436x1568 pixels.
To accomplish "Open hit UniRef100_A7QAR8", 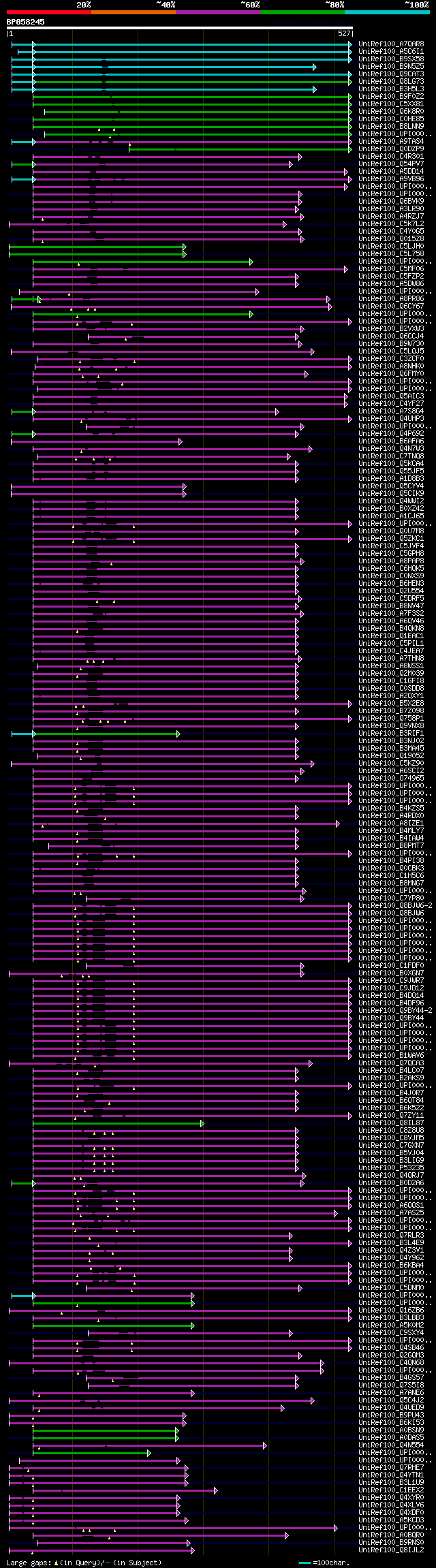I will click(391, 44).
